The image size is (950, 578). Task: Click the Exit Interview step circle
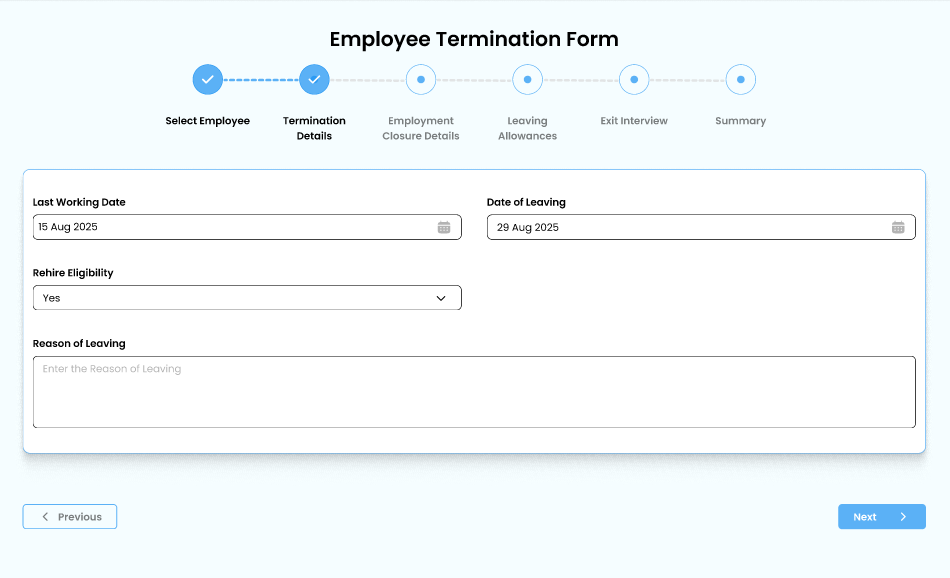tap(634, 79)
